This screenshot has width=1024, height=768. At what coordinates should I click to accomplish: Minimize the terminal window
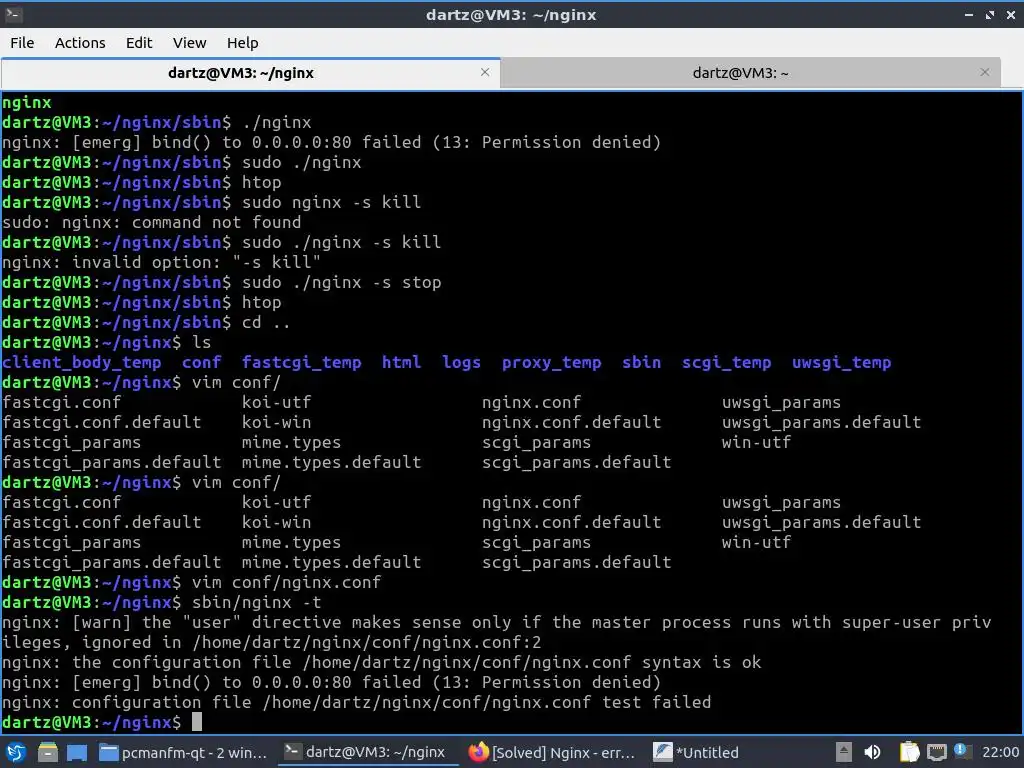coord(968,14)
